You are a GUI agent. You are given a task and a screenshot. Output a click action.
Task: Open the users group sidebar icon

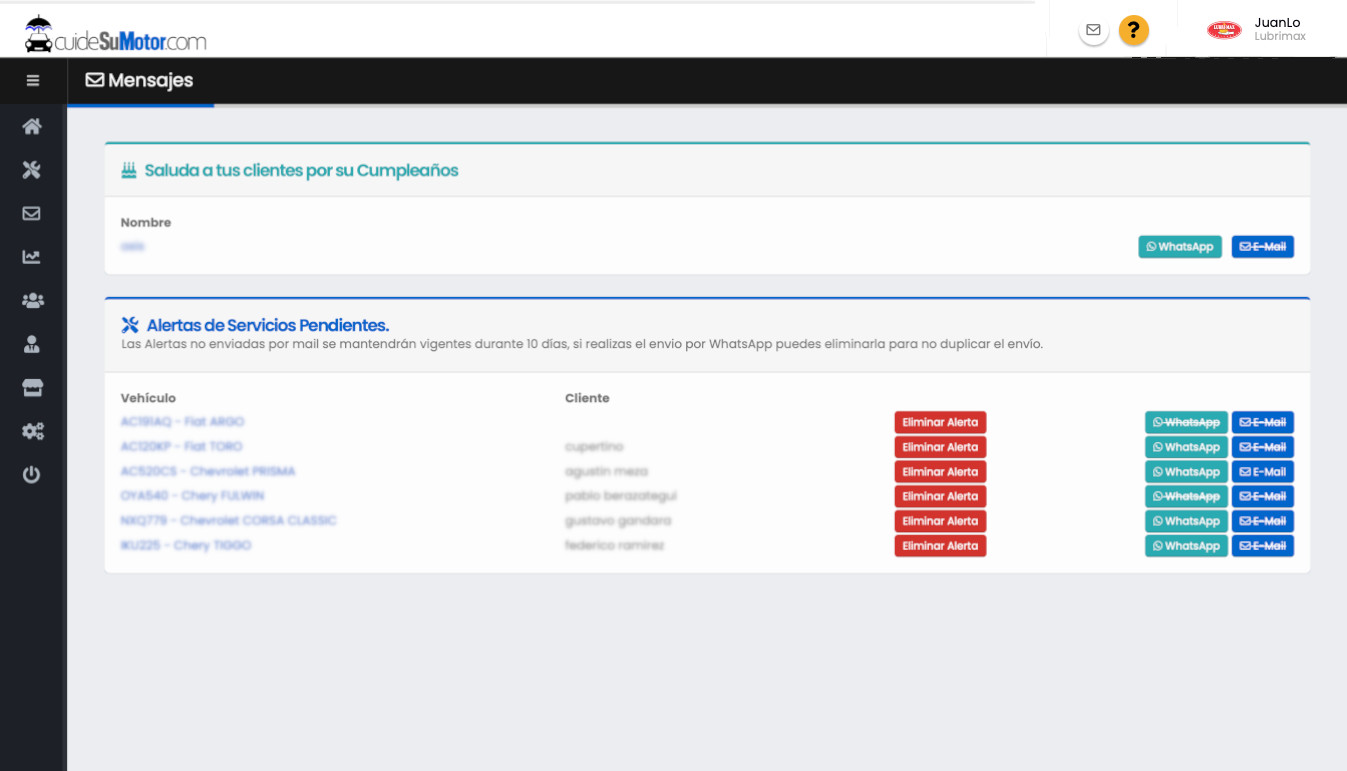(32, 300)
